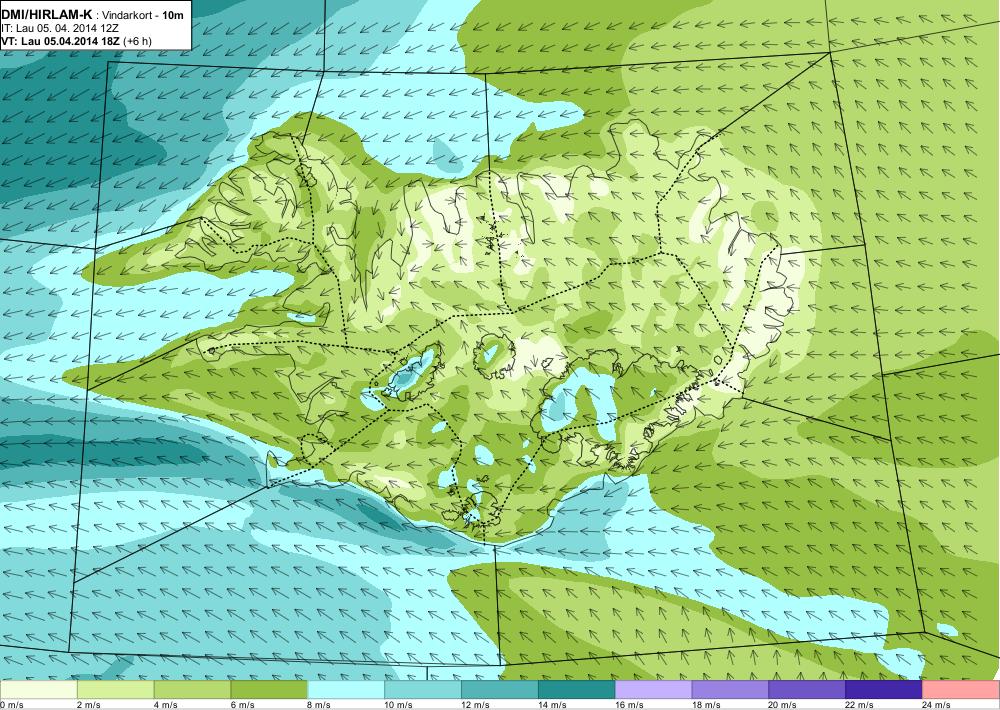
Task: Click the '22 m/s' legend label
Action: [x=860, y=705]
